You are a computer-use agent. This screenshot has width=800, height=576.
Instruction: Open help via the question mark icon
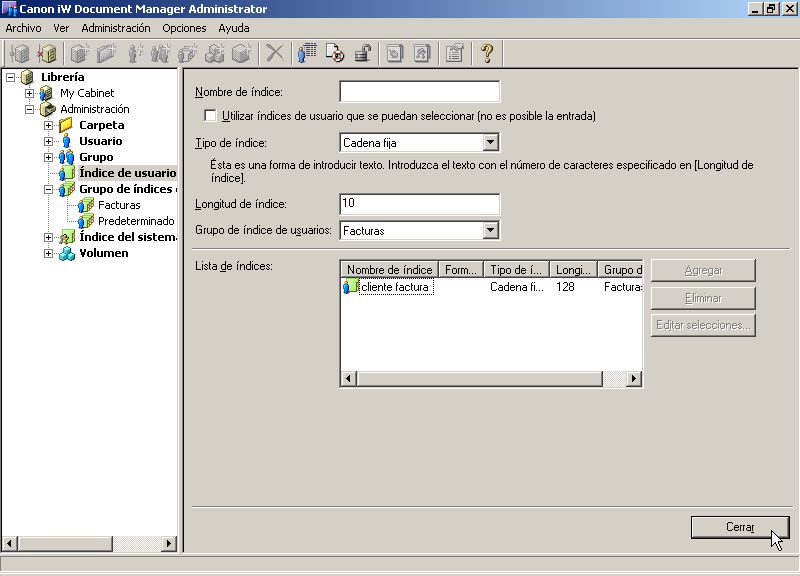click(x=487, y=53)
